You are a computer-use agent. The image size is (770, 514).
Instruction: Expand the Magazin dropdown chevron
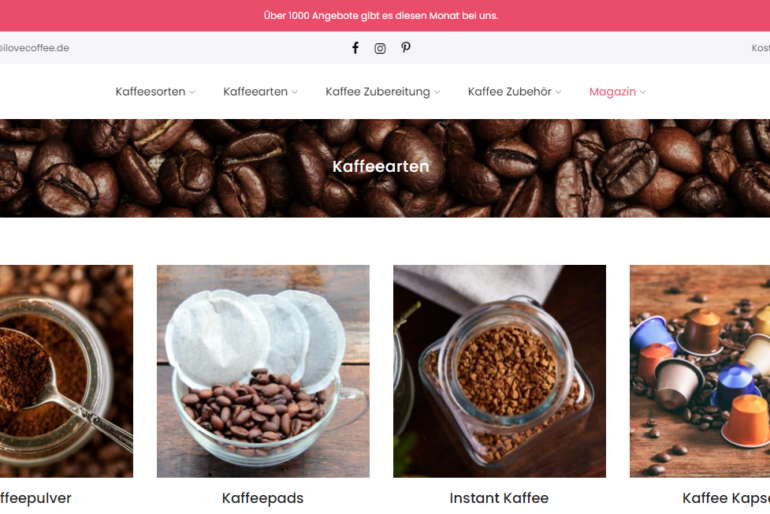click(643, 92)
